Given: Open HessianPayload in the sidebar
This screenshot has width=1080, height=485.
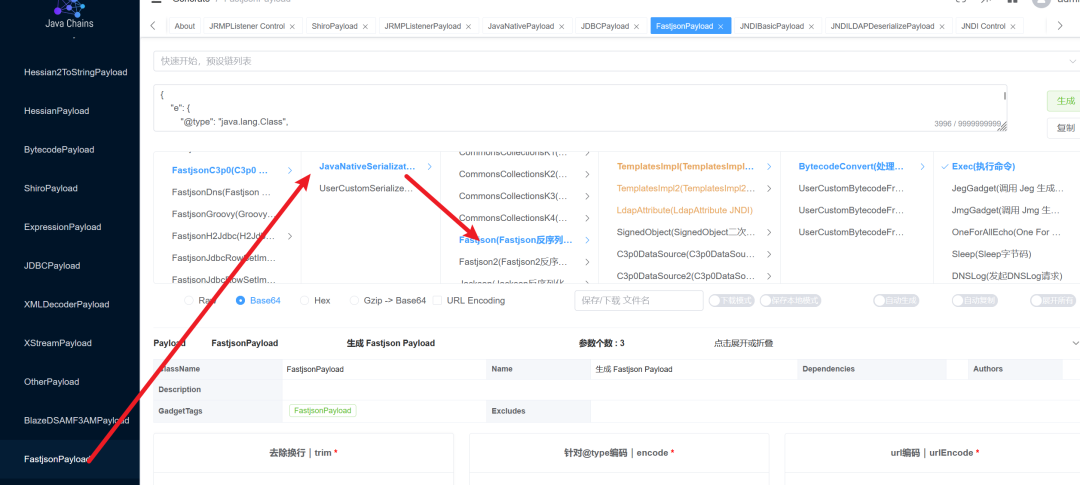Looking at the screenshot, I should (56, 110).
